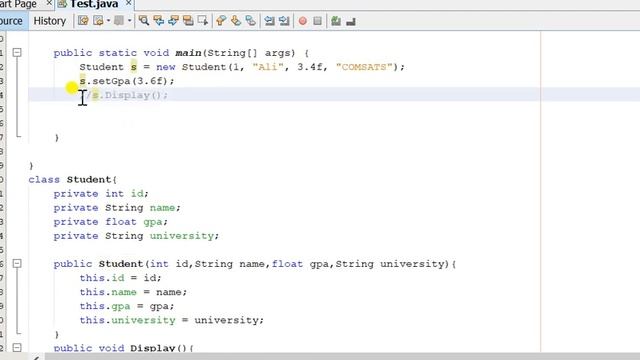Go to Previous Bookmark icon

point(221,21)
